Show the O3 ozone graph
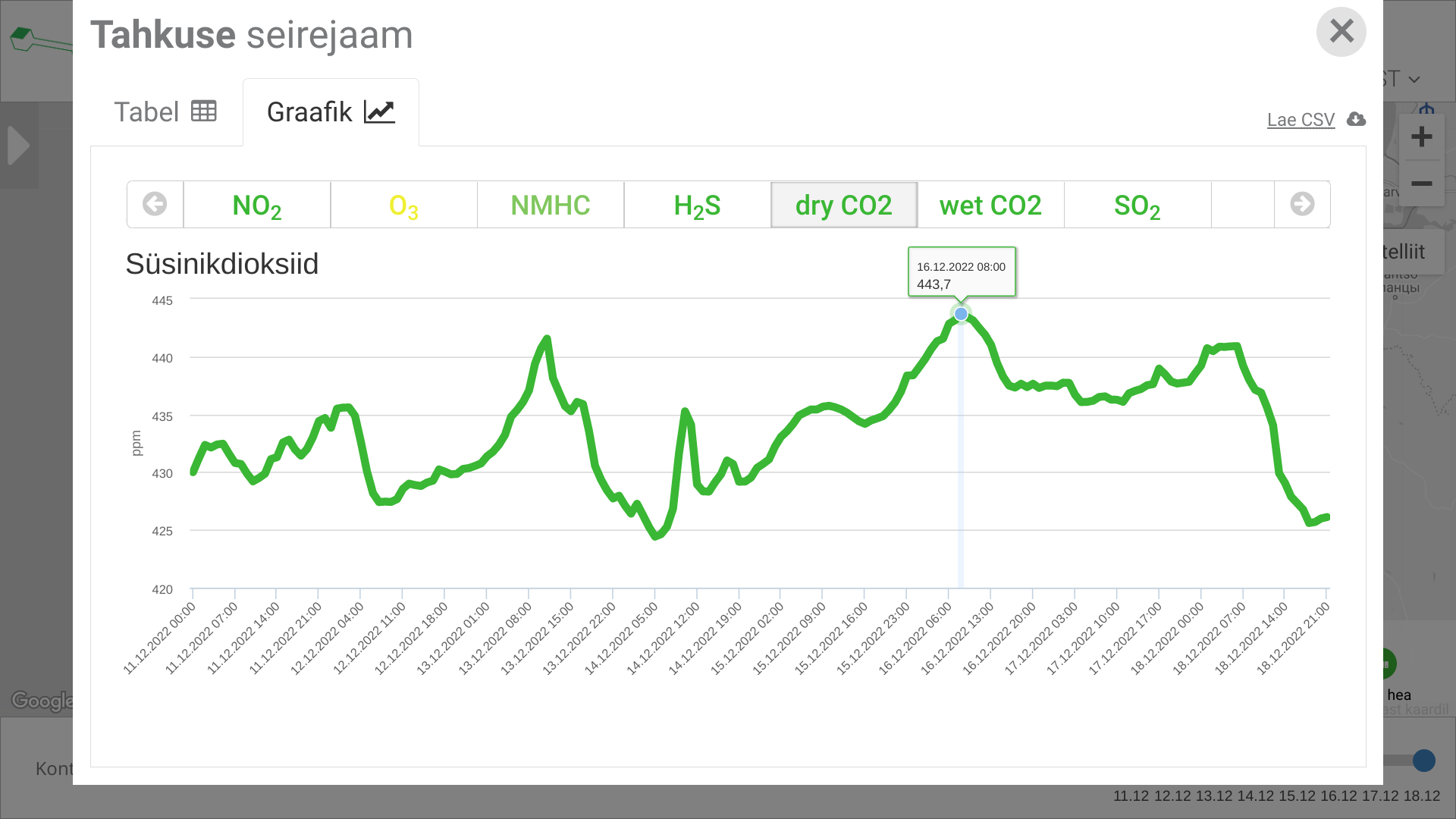Viewport: 1456px width, 819px height. (x=403, y=205)
